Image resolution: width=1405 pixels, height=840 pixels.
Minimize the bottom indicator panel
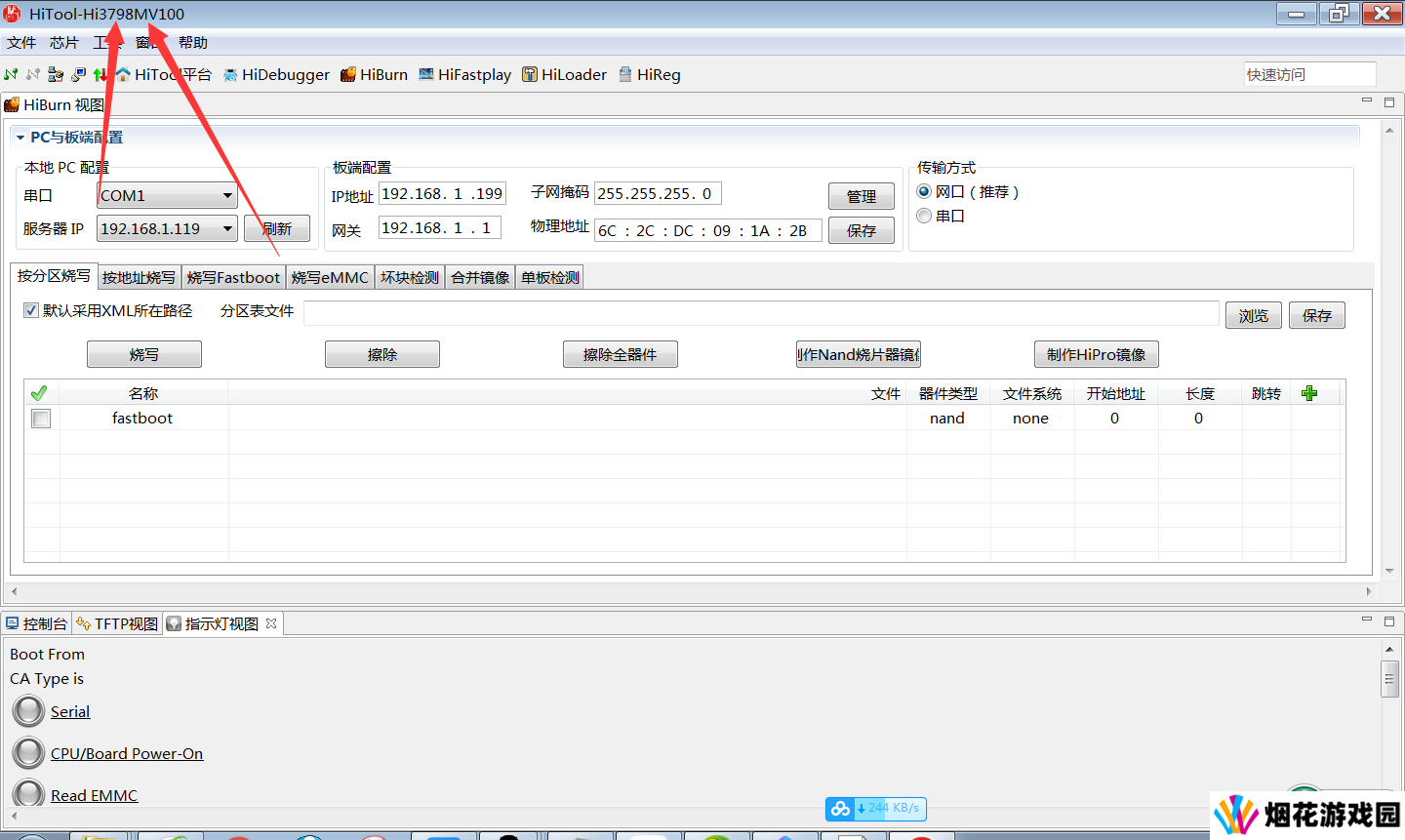tap(1367, 620)
